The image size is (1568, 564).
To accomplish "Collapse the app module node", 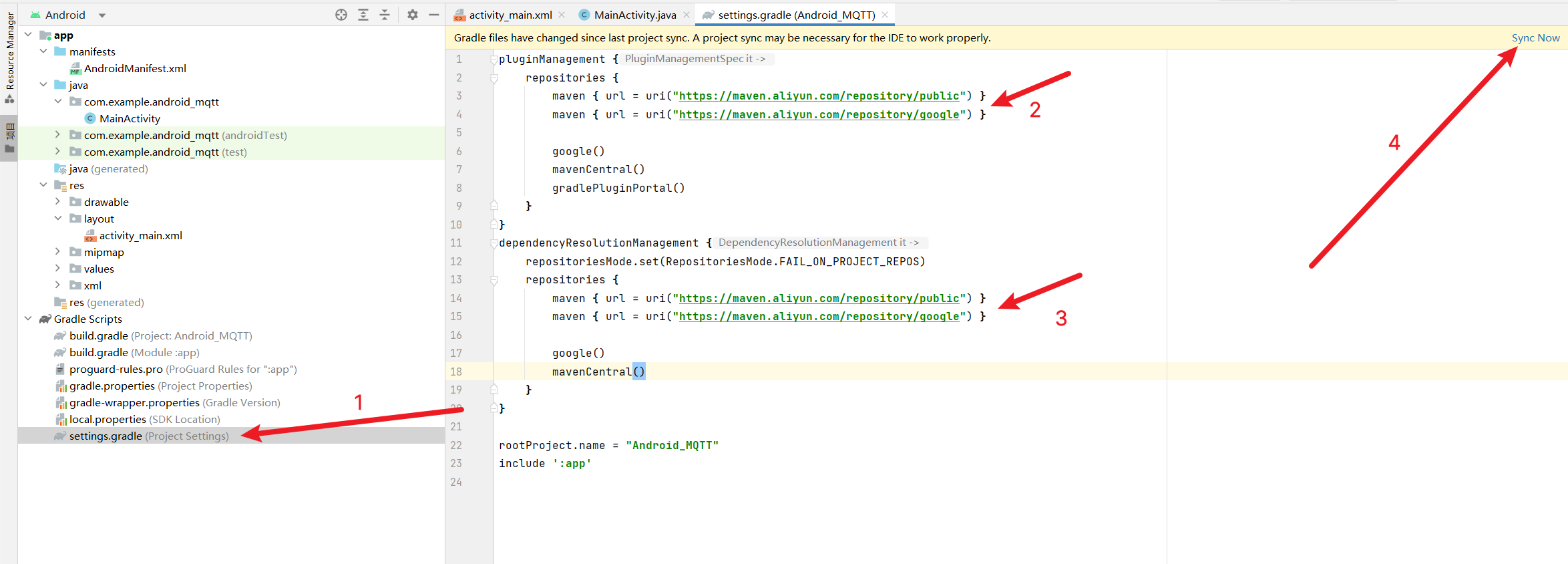I will click(x=28, y=34).
